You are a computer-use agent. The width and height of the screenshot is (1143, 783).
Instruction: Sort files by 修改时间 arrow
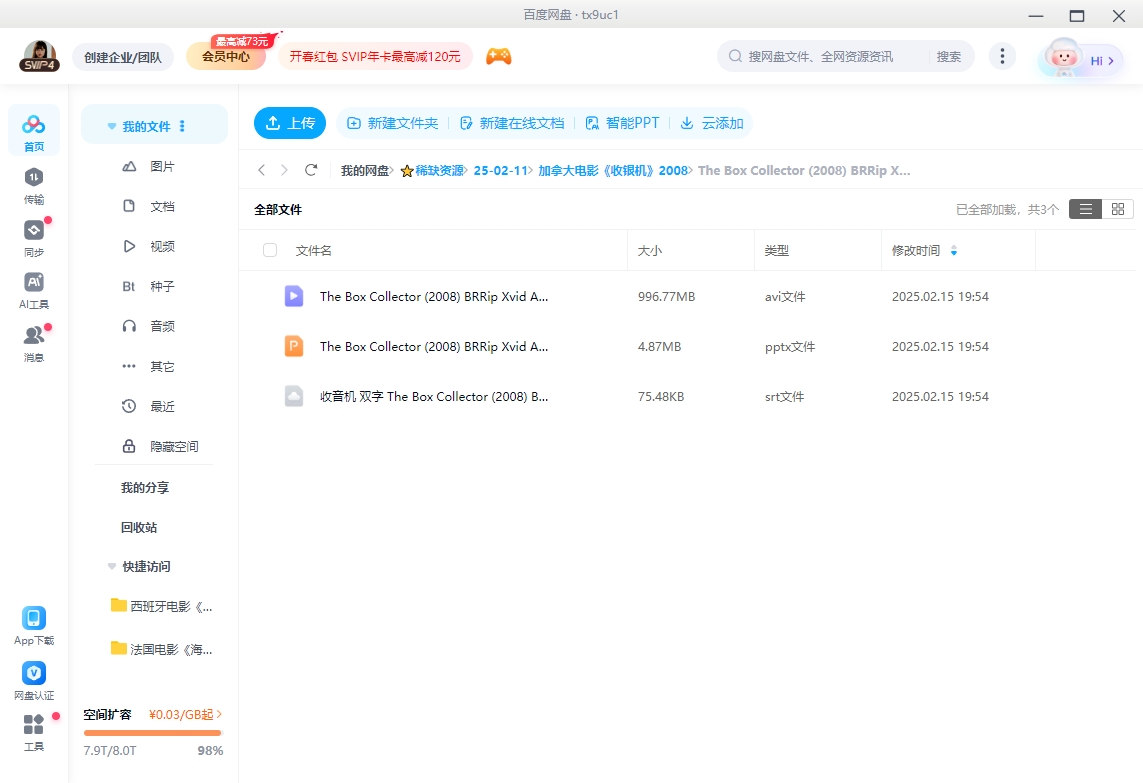click(954, 251)
